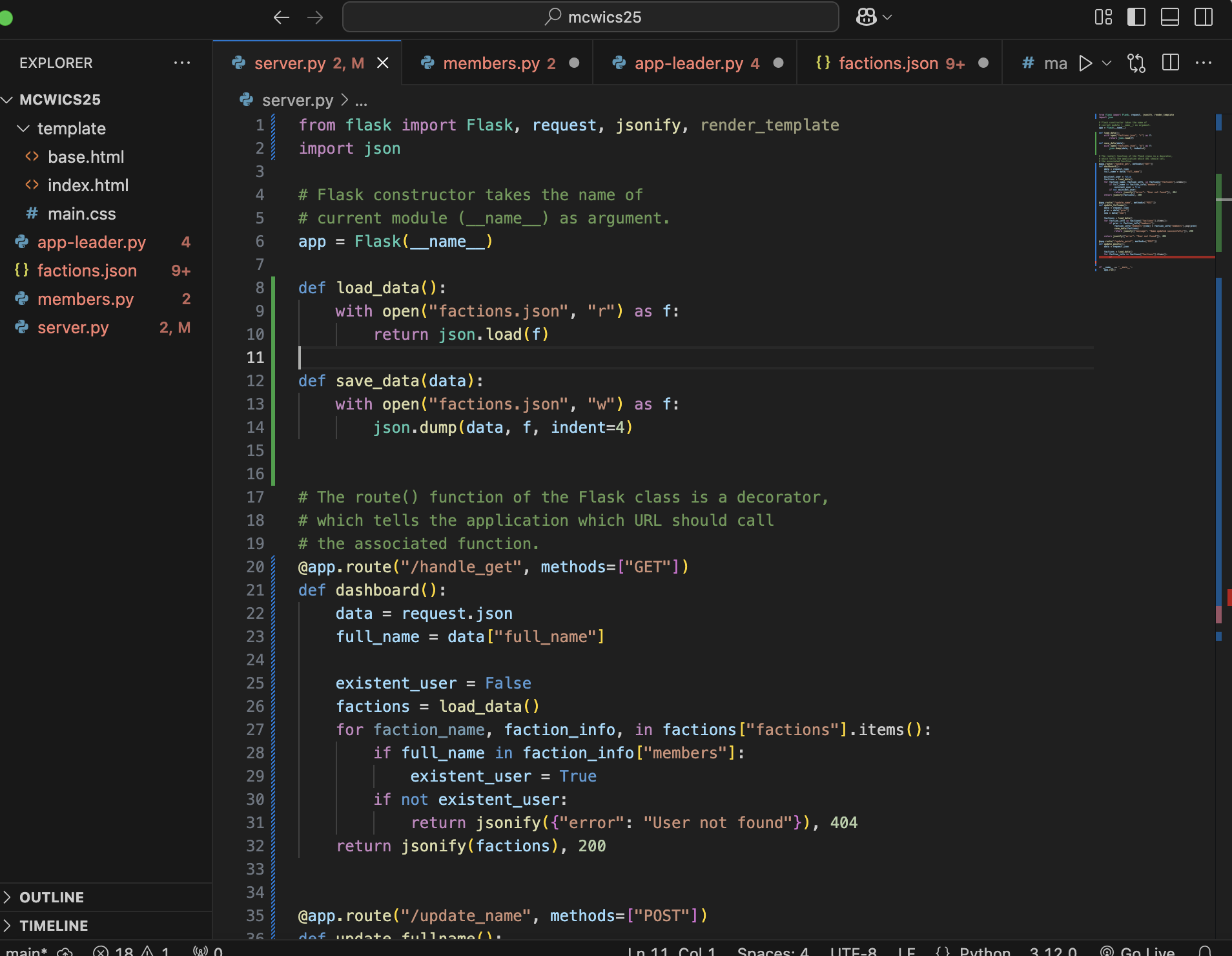Click the mcwics25 command center search box
The image size is (1232, 956).
coord(590,17)
